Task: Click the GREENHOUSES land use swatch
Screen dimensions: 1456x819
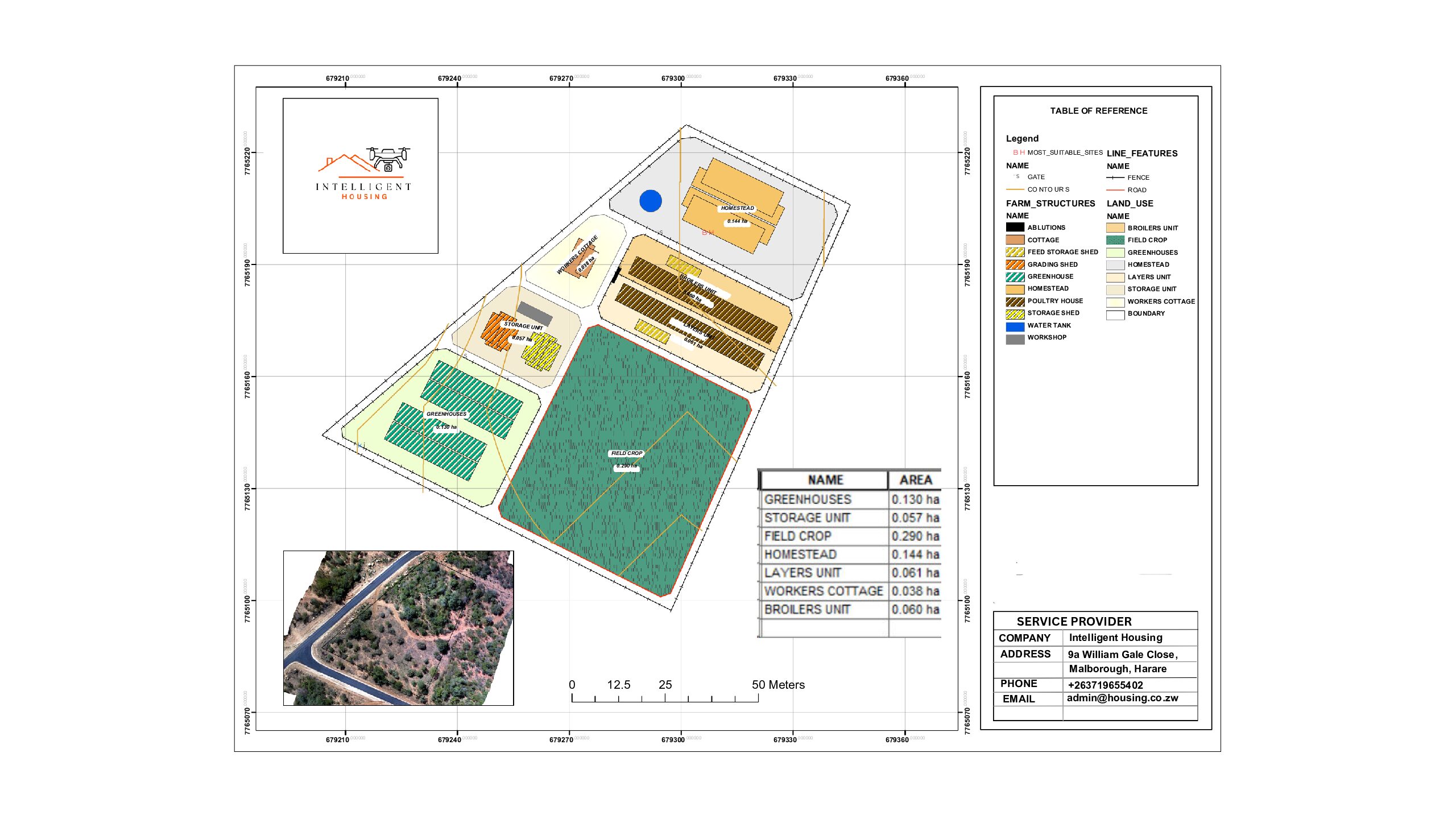Action: click(x=1115, y=253)
